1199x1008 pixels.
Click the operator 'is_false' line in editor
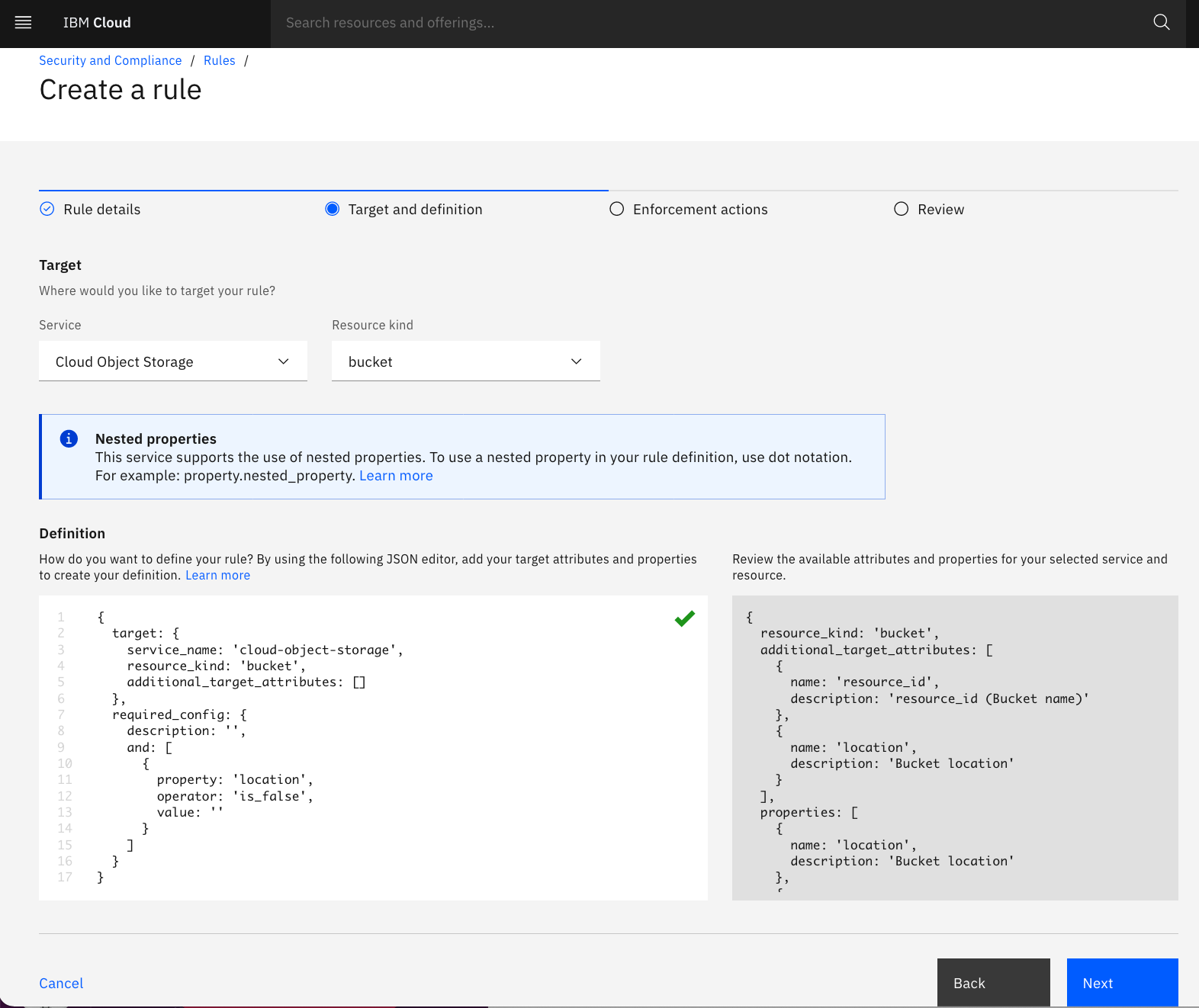235,796
